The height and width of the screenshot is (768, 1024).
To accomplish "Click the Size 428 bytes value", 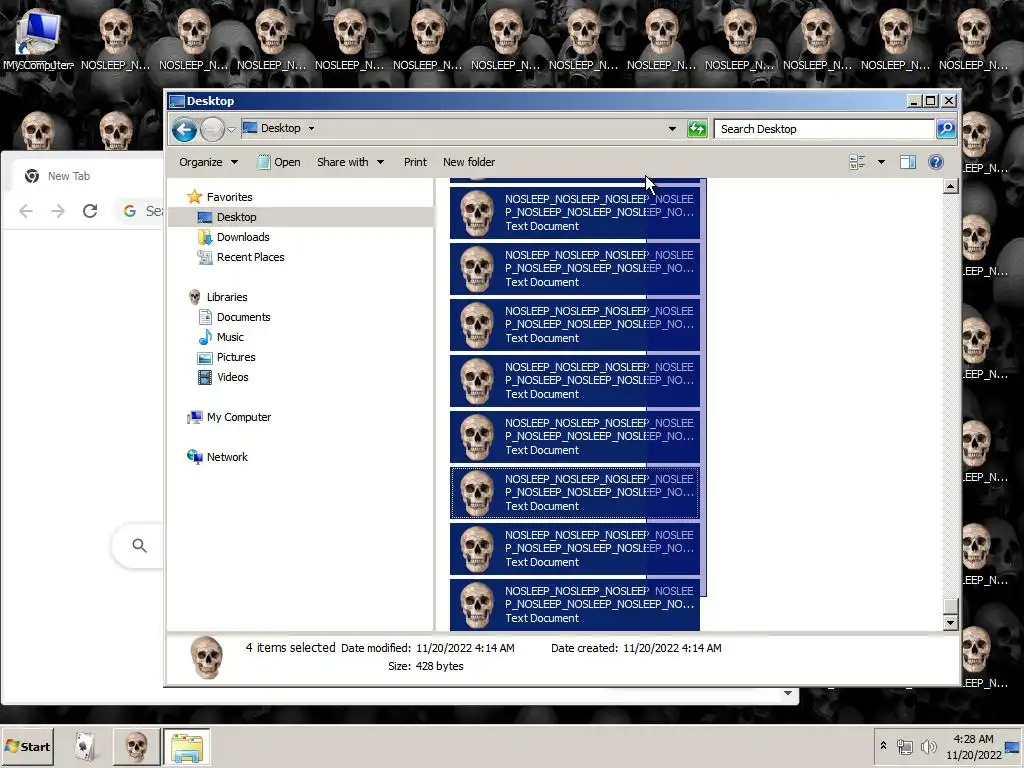I will tap(440, 666).
